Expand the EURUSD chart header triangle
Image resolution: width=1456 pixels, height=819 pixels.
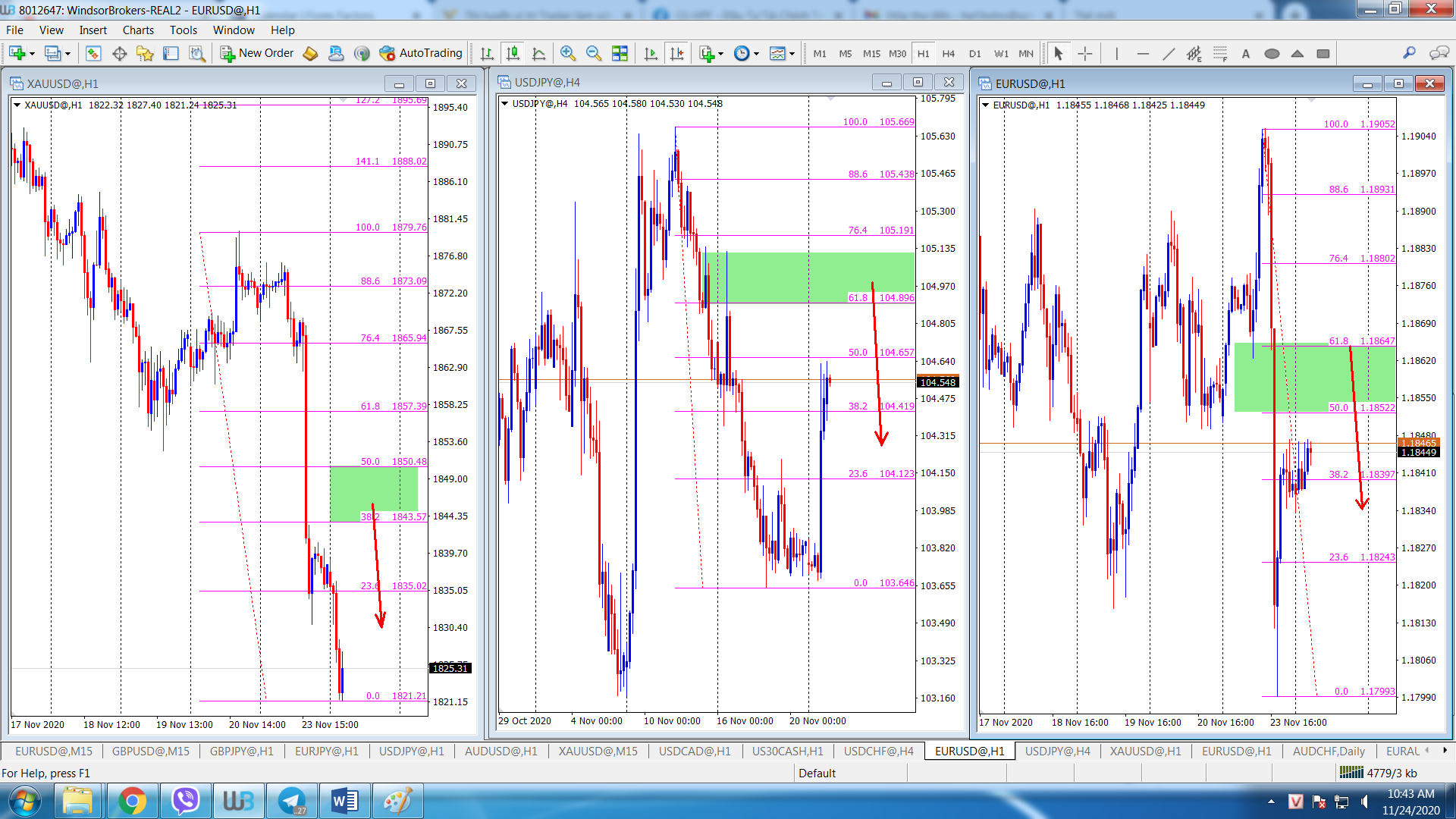pos(985,105)
